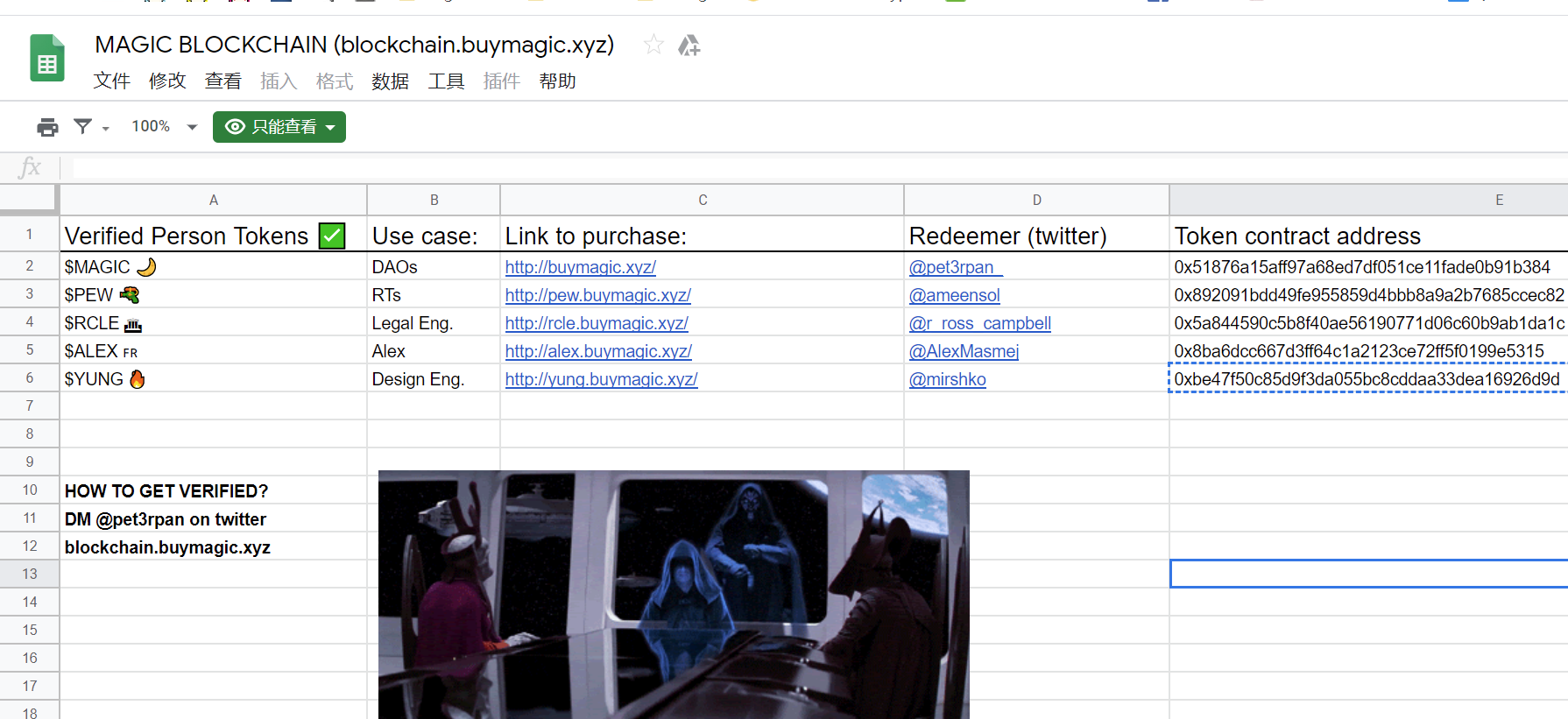Screen dimensions: 1568x719
Task: Select the RTs use case cell
Action: point(434,295)
